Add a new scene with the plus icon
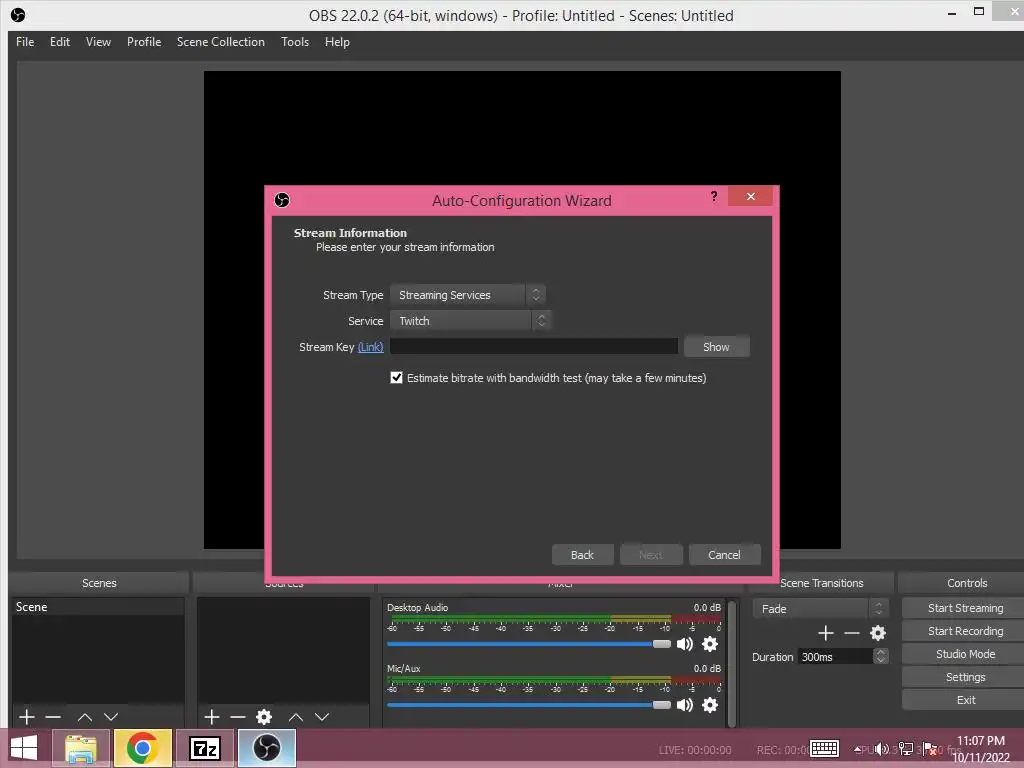 tap(27, 717)
